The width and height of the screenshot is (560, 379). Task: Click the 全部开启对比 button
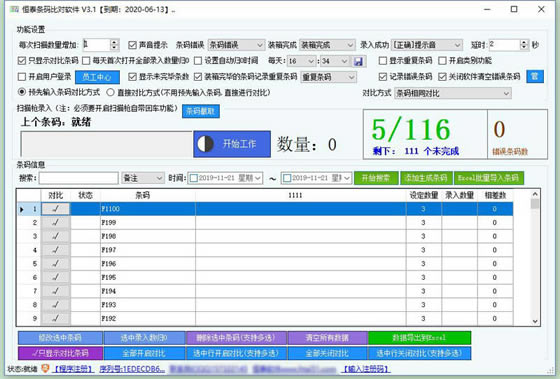(x=144, y=353)
